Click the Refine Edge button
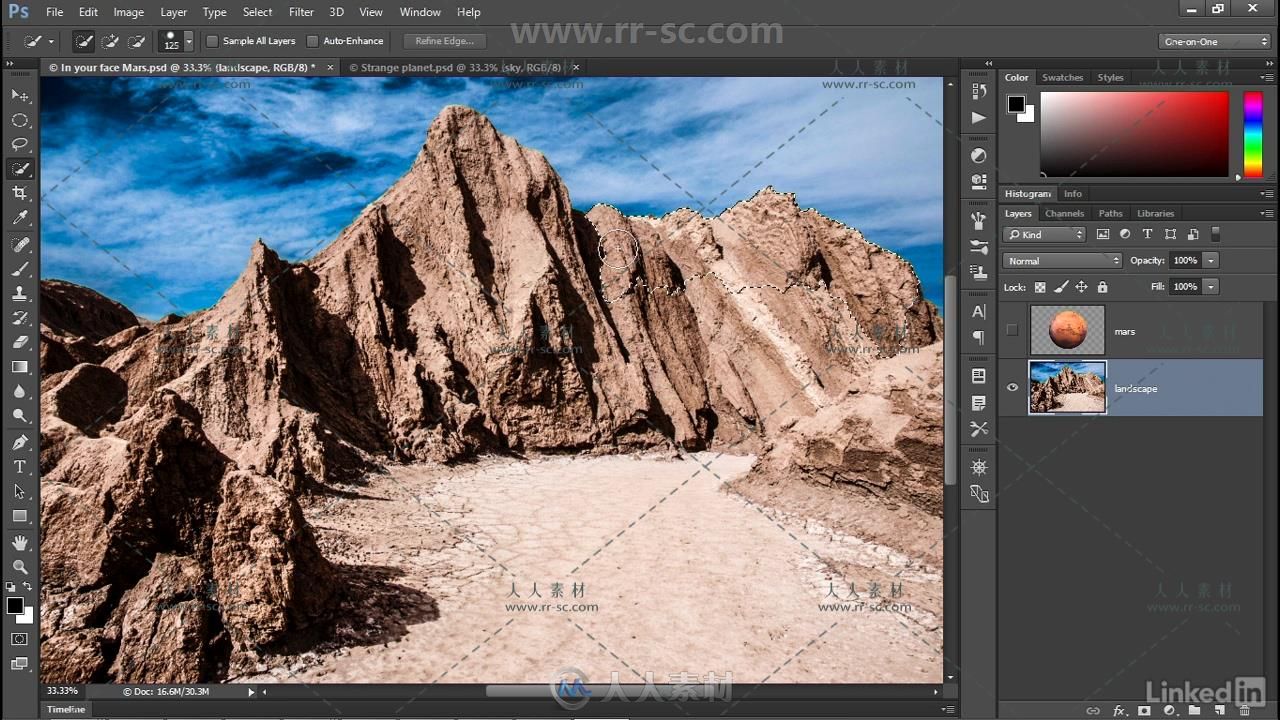1280x720 pixels. tap(445, 41)
